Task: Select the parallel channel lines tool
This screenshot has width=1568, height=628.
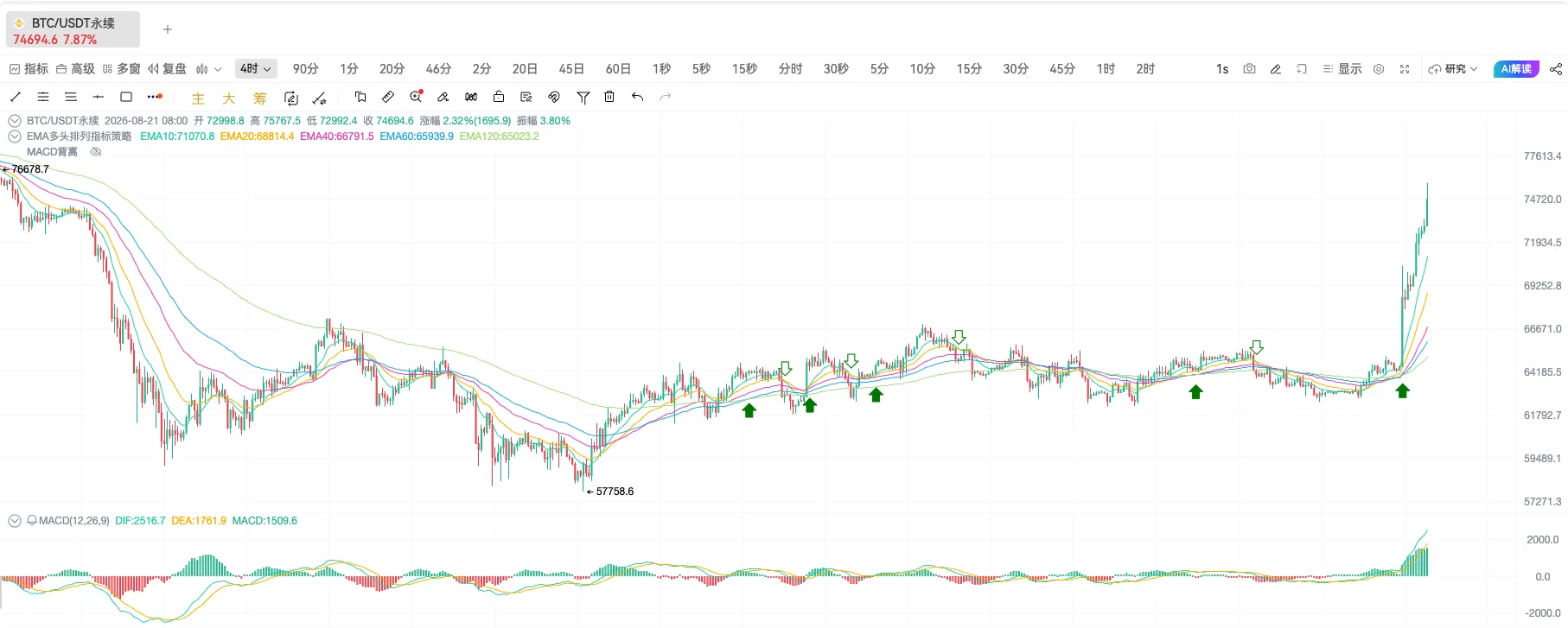Action: pos(43,97)
